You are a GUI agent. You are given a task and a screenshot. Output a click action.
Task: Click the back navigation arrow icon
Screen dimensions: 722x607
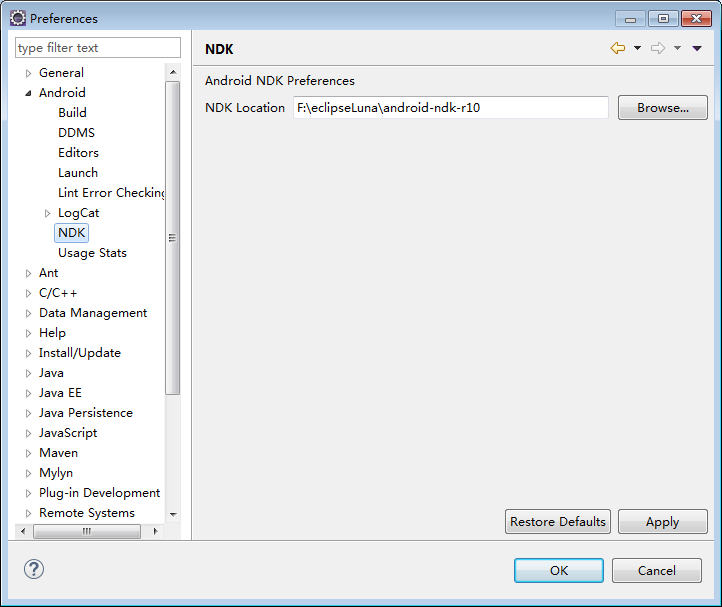617,48
